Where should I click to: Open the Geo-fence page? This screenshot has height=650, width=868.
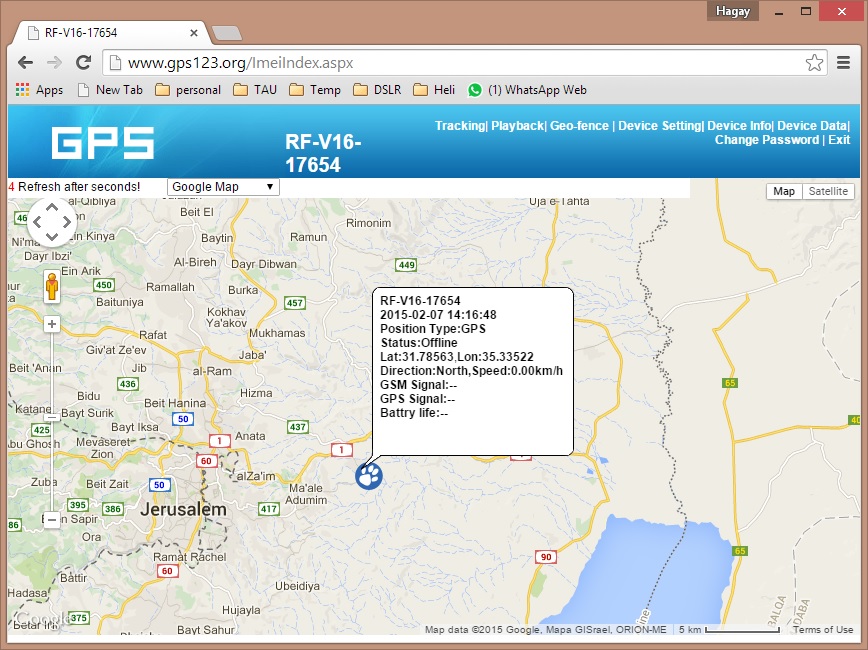[579, 126]
